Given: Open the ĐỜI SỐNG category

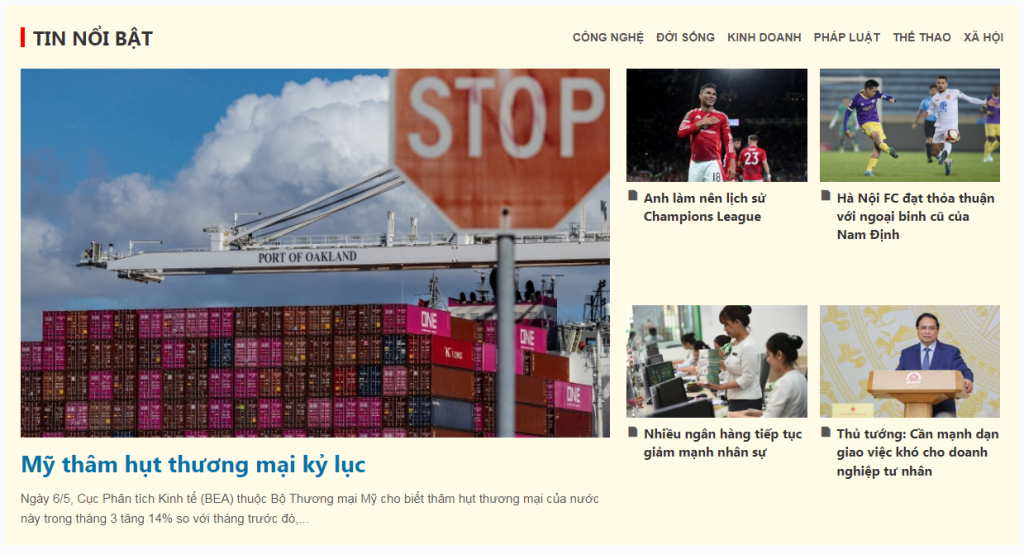Looking at the screenshot, I should point(685,37).
